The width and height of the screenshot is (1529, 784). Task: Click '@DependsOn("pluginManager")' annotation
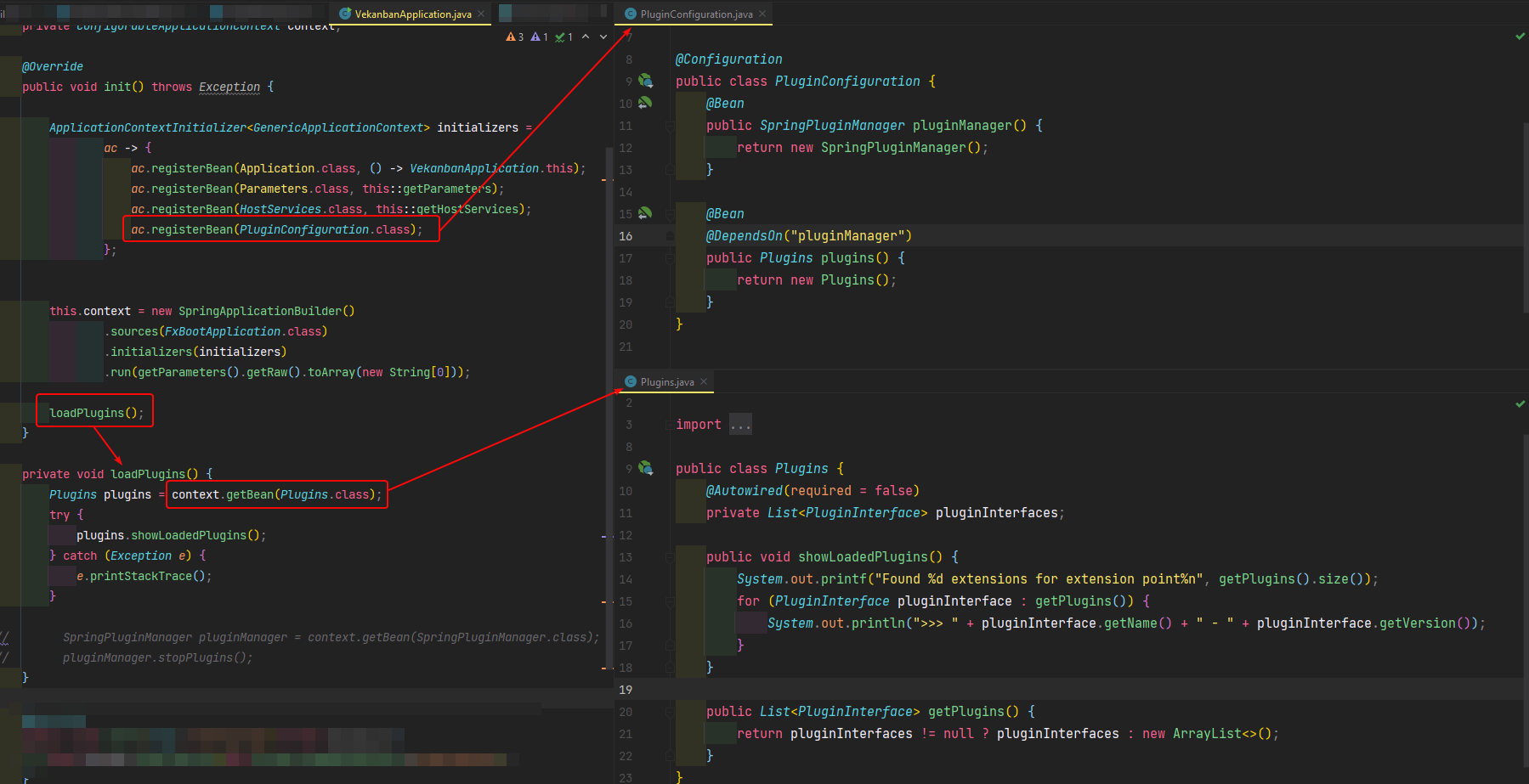coord(809,236)
